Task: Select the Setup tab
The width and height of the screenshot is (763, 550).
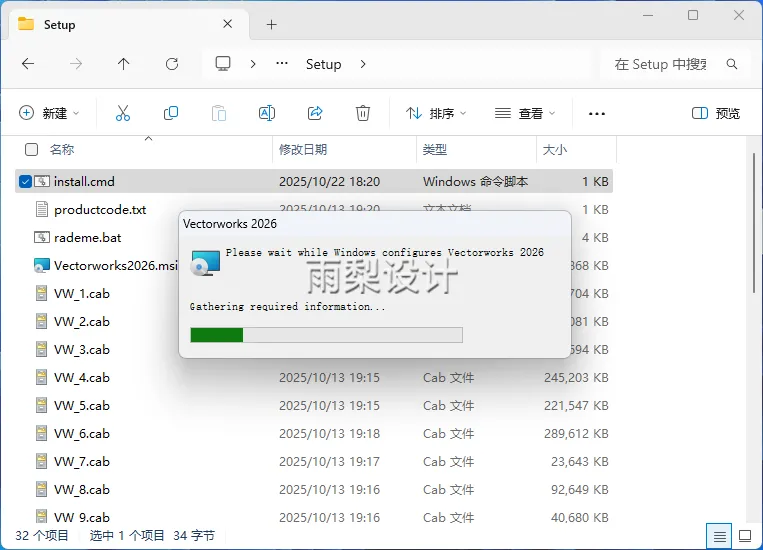Action: pyautogui.click(x=127, y=24)
